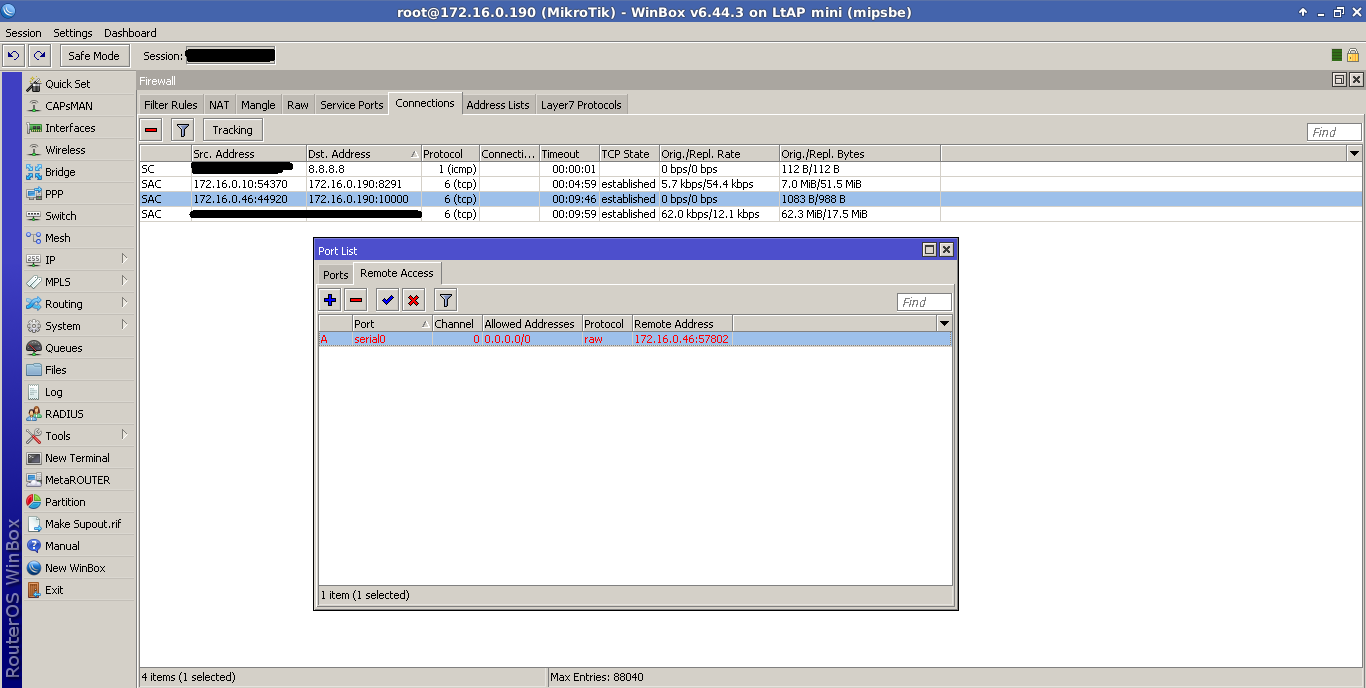Add new remote access entry with plus icon

click(329, 299)
